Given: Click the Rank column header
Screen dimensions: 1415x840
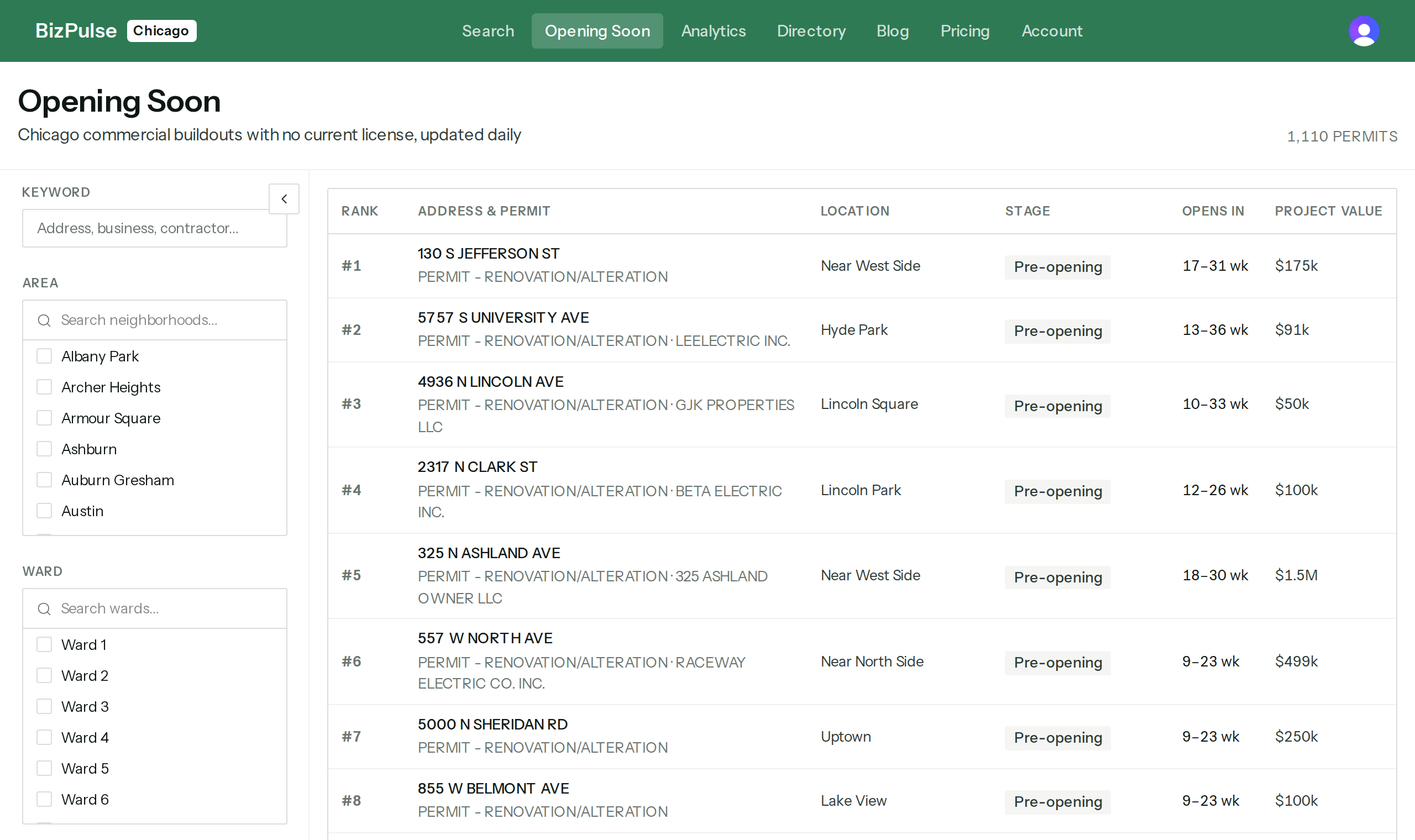Looking at the screenshot, I should [x=359, y=211].
